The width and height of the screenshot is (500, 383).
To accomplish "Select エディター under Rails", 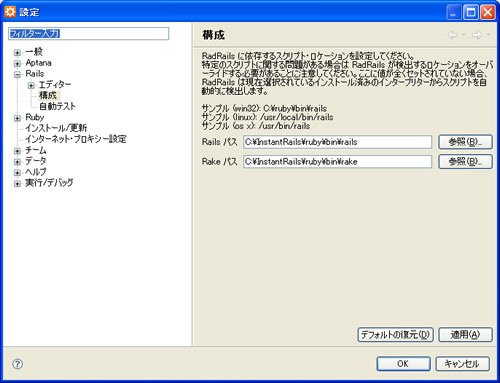I will [55, 85].
